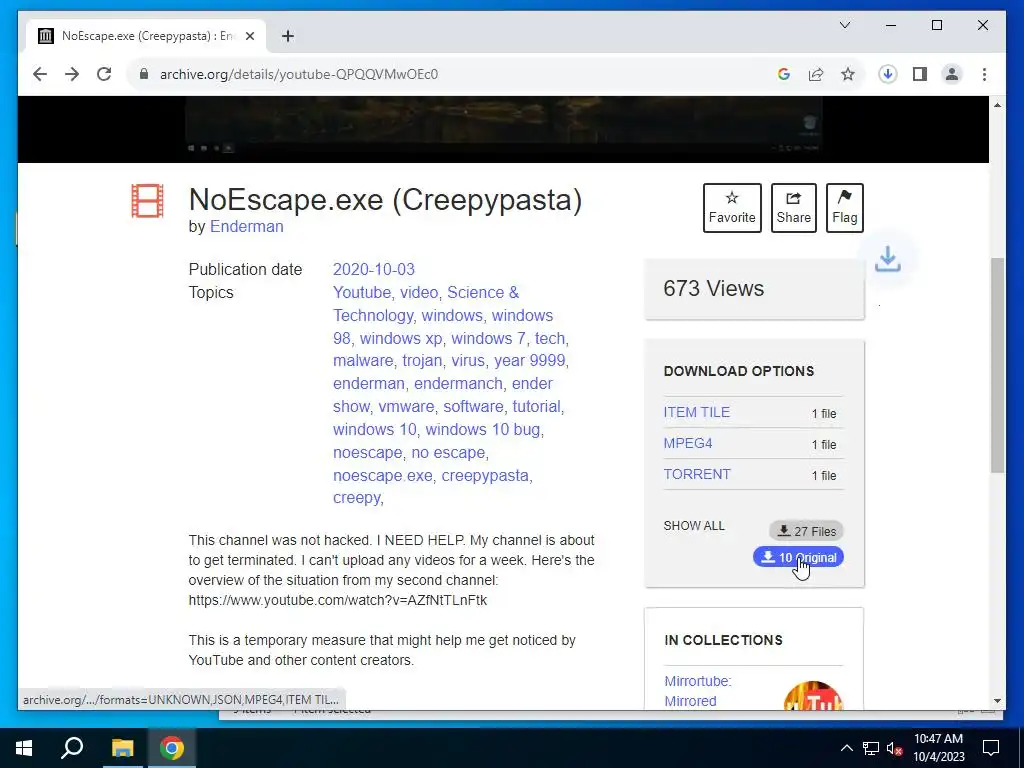The width and height of the screenshot is (1024, 768).
Task: Download the MPEG4 file
Action: coord(688,443)
